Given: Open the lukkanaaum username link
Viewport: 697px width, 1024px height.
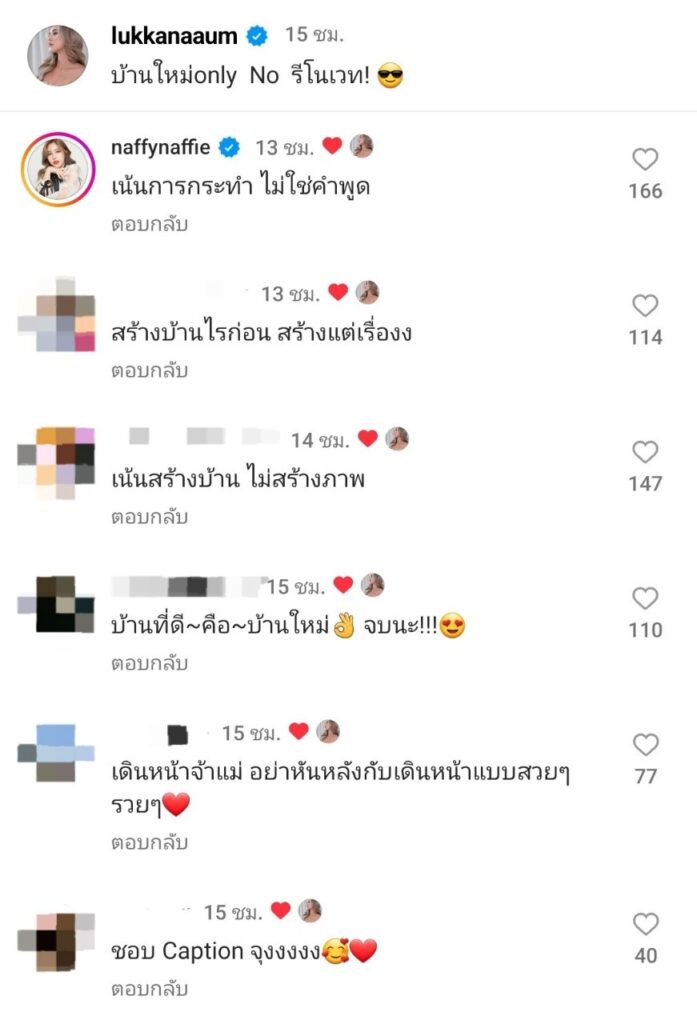Looking at the screenshot, I should [x=174, y=35].
